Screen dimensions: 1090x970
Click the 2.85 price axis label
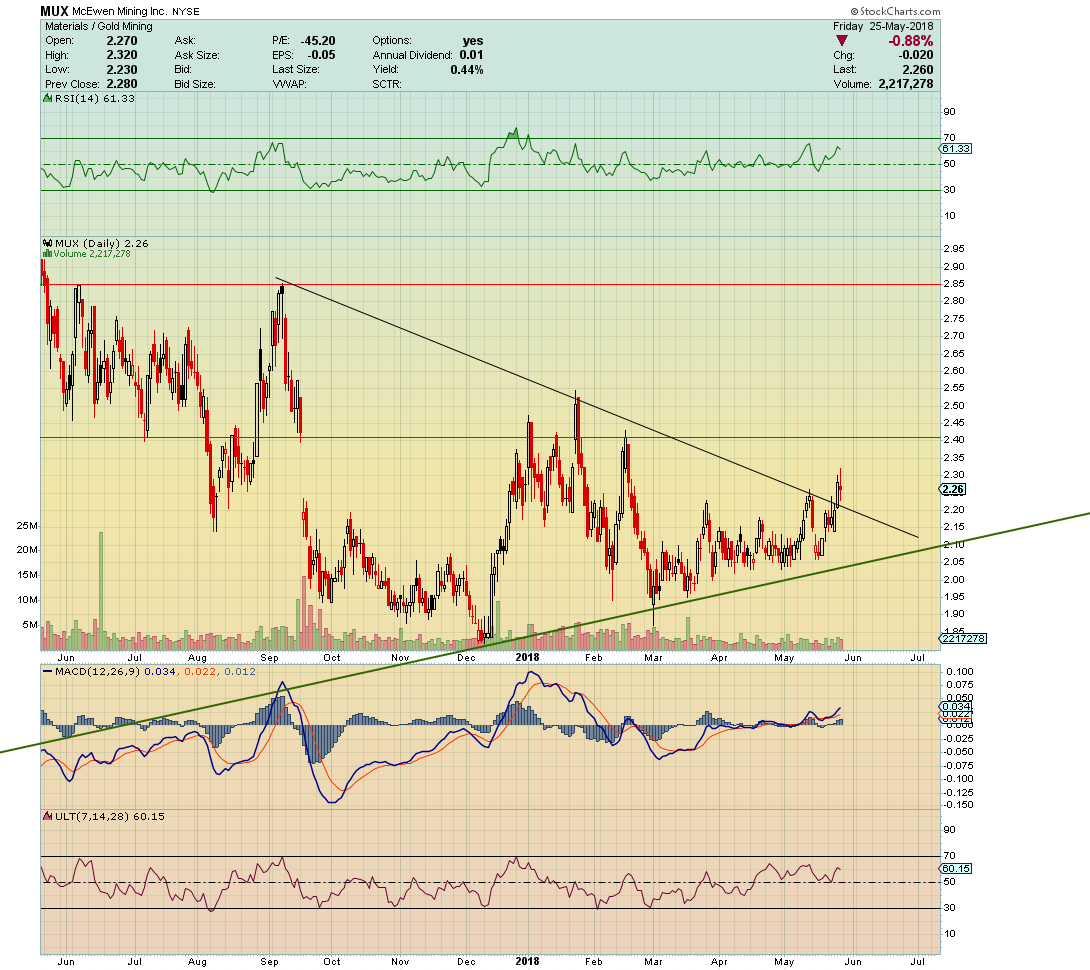954,284
